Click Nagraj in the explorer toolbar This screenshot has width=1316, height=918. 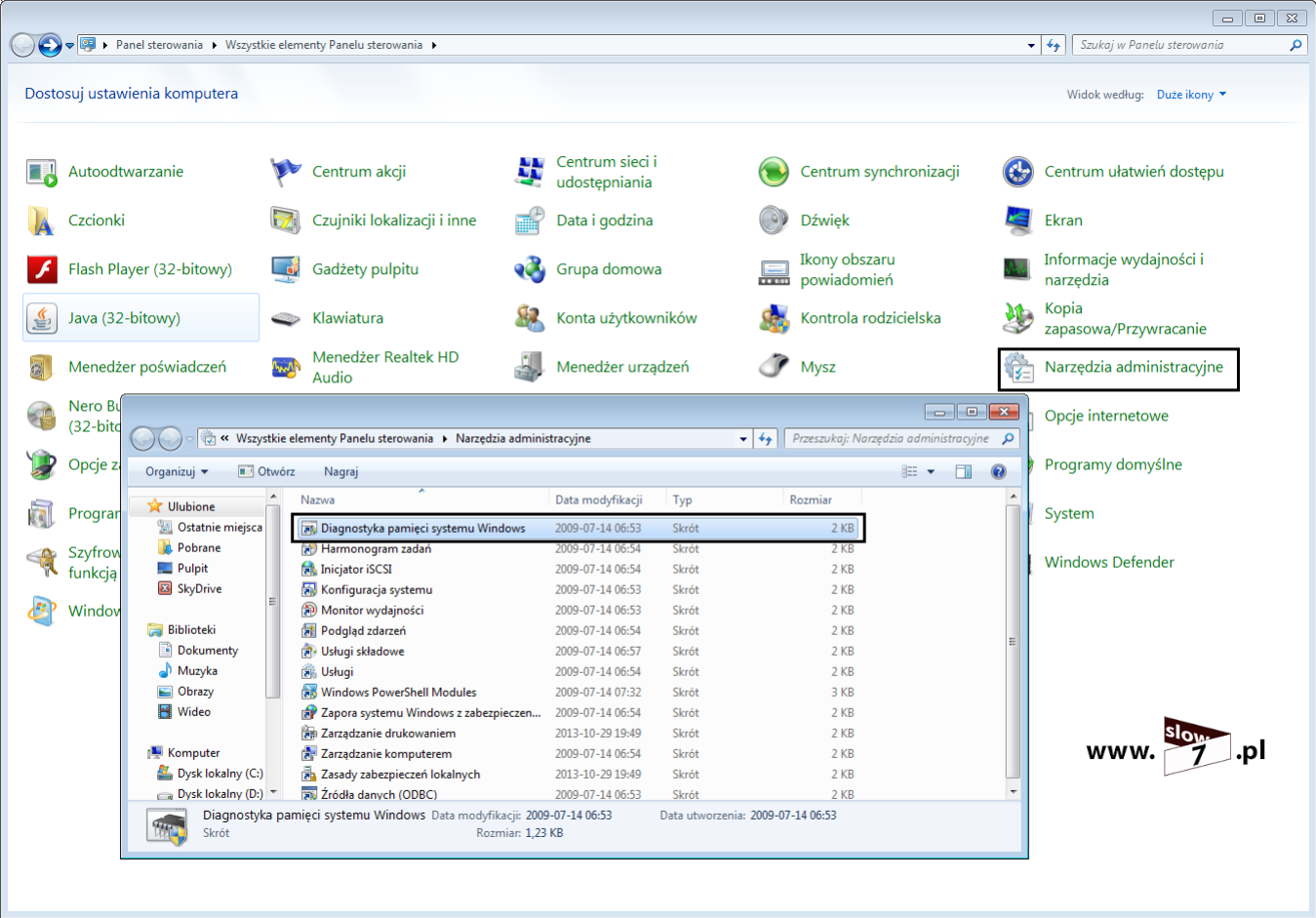coord(341,471)
